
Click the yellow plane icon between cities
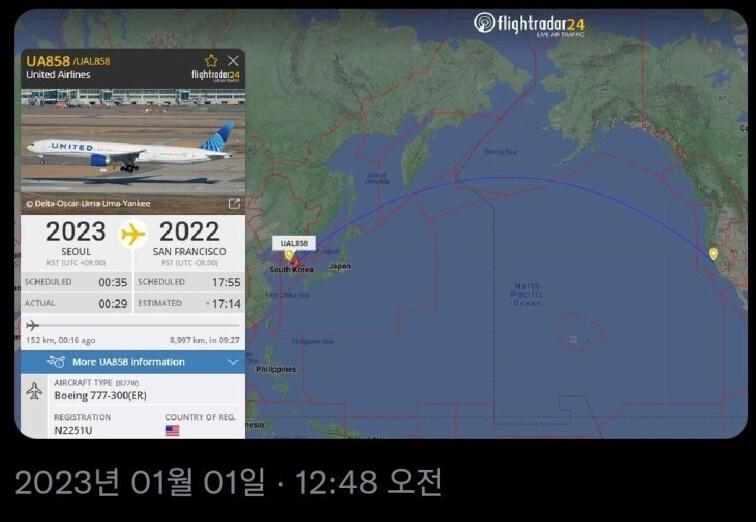(x=133, y=235)
